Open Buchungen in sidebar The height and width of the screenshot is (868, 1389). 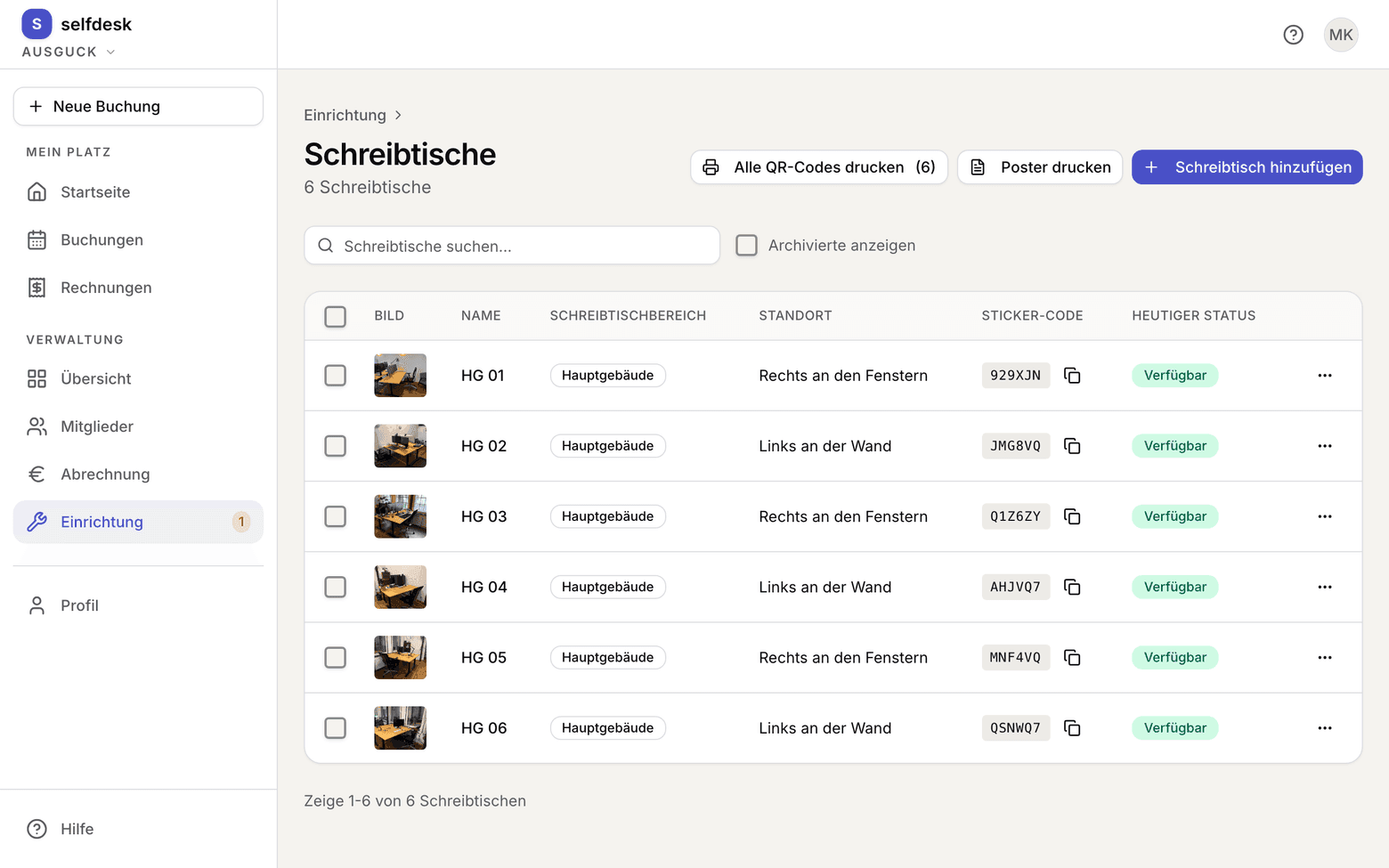pyautogui.click(x=138, y=240)
